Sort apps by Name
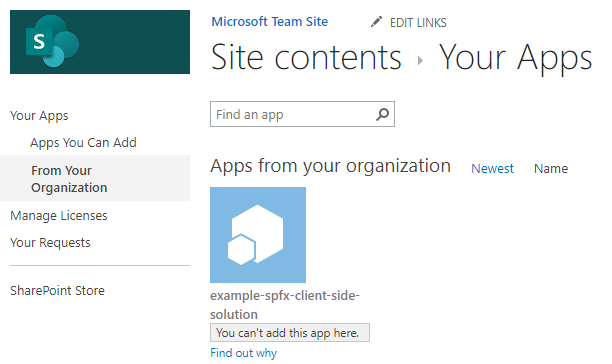The width and height of the screenshot is (612, 364). pos(551,169)
